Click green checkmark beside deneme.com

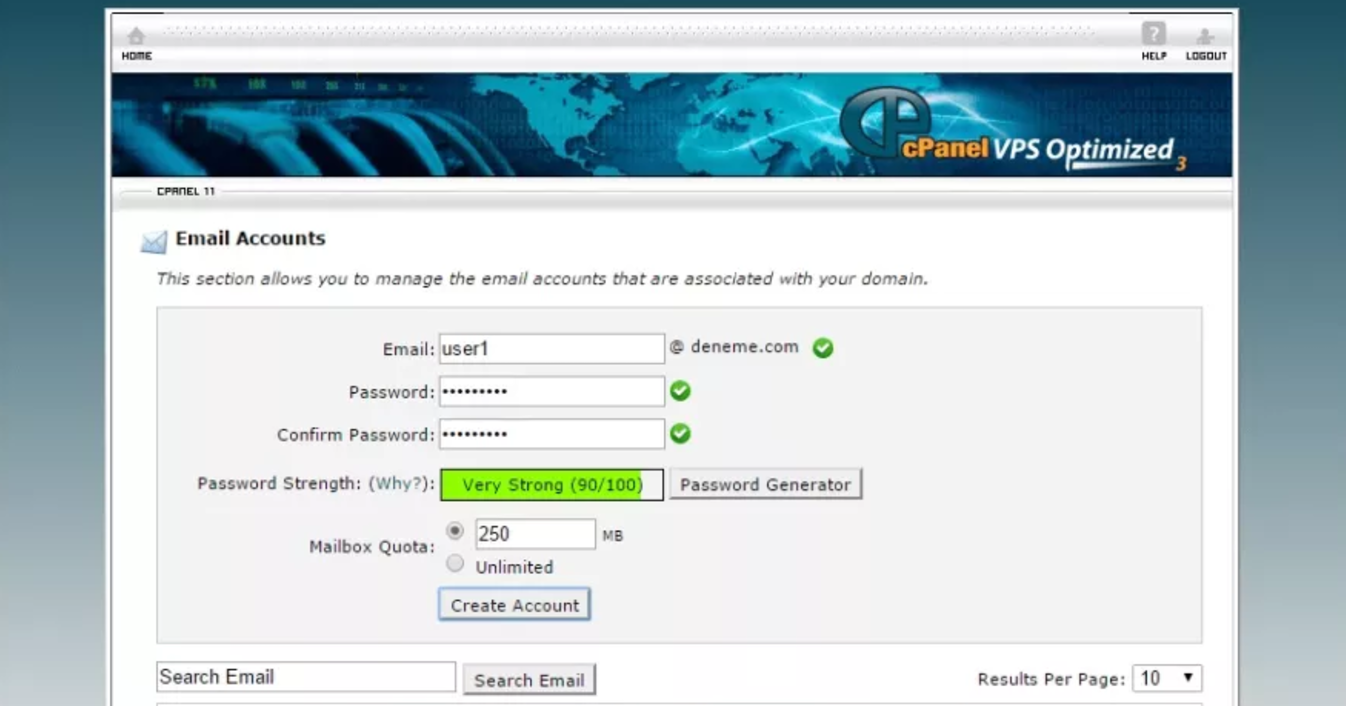tap(823, 348)
